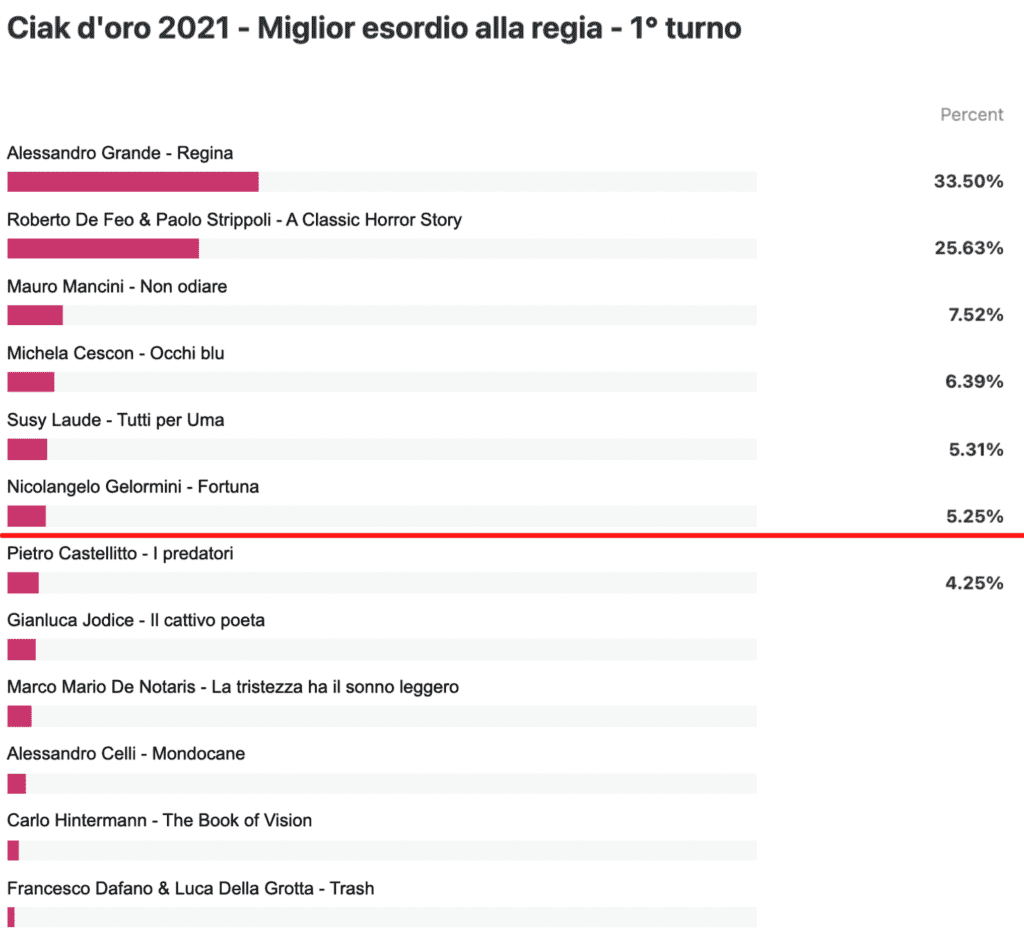Screen dimensions: 1024x947
Task: Select the Nicolangelo Gelormini - Fortuna label
Action: tap(133, 487)
